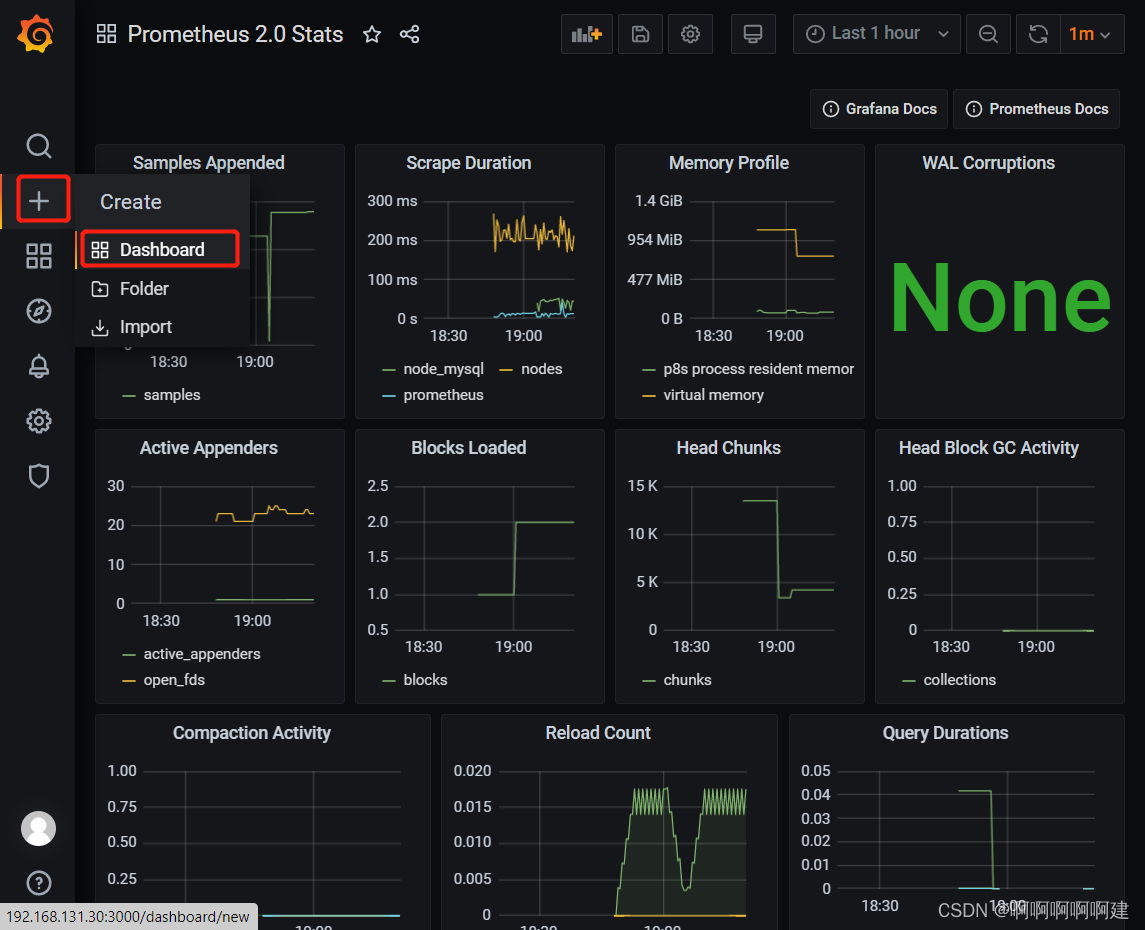Click the Grafana logo home icon
This screenshot has height=930, width=1145.
(36, 35)
